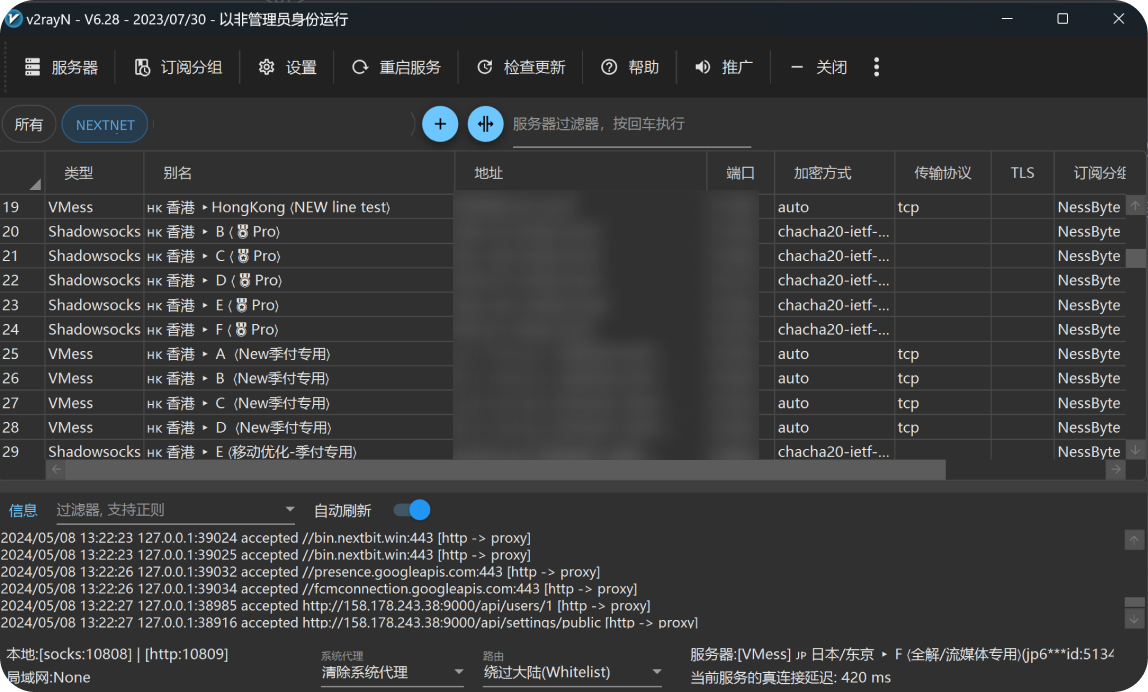Open the three-dot more options menu
1148x692 pixels.
tap(876, 67)
